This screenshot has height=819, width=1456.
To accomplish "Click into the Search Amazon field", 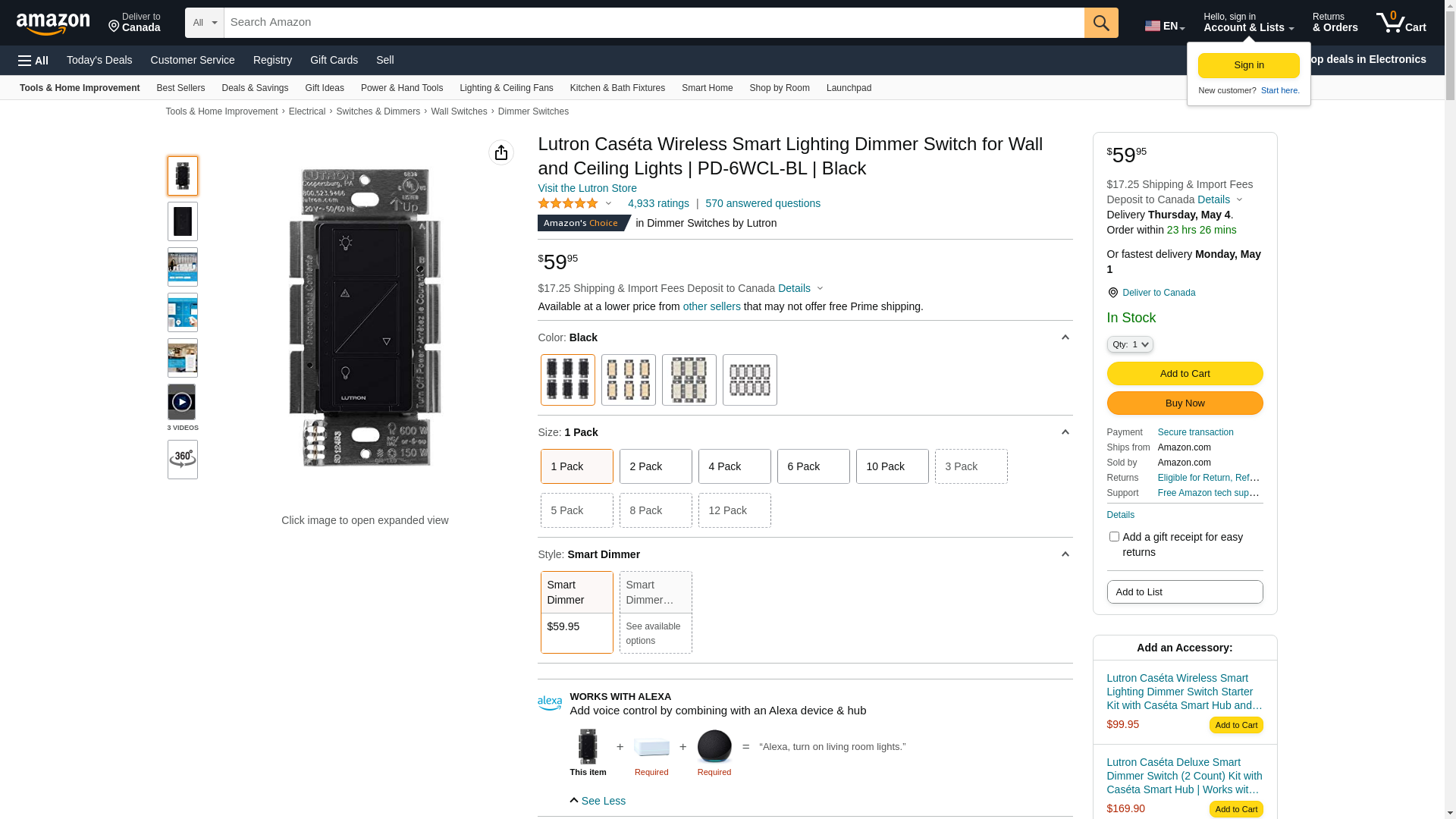I will tap(654, 23).
